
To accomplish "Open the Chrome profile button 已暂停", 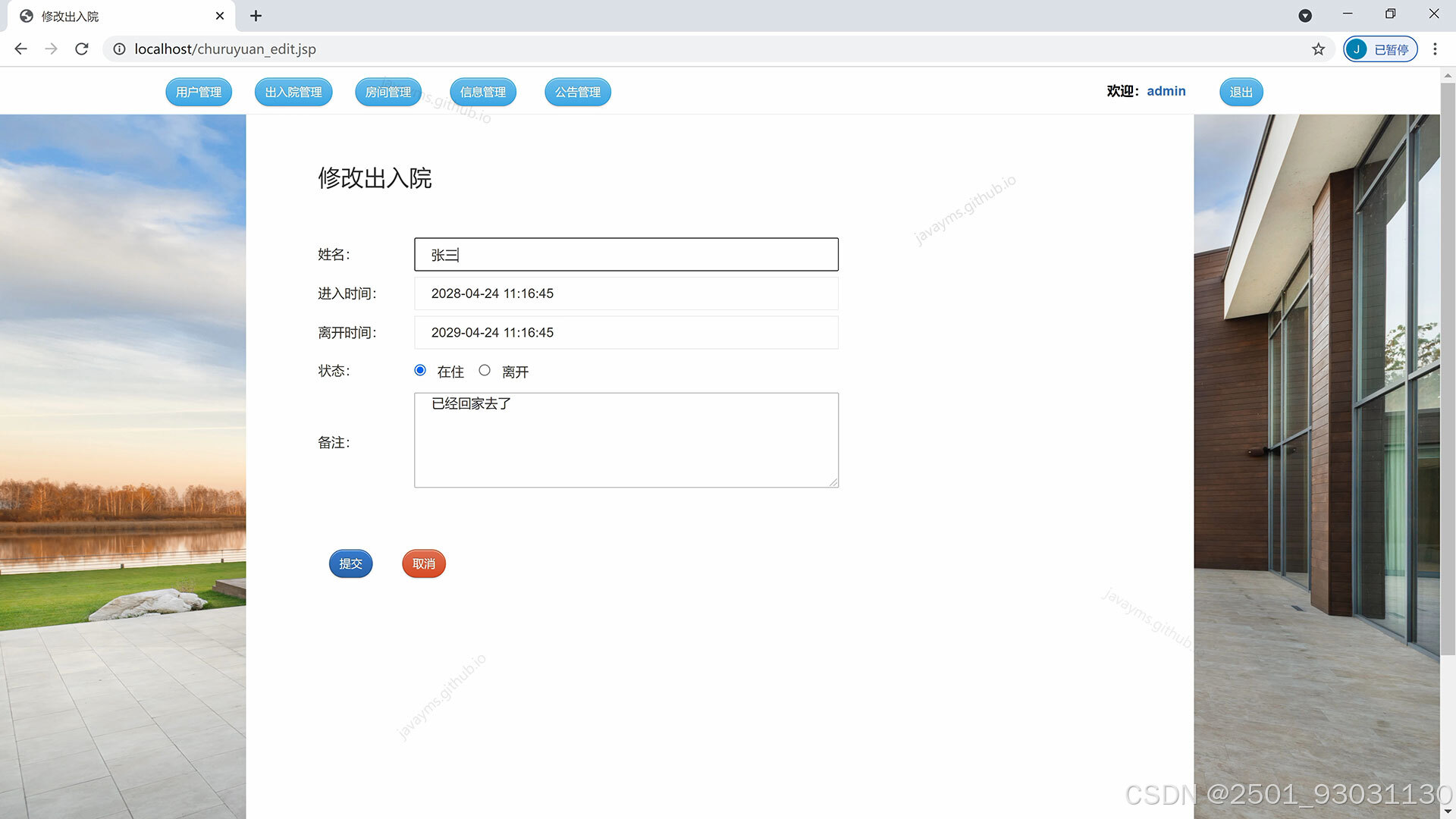I will [1380, 49].
